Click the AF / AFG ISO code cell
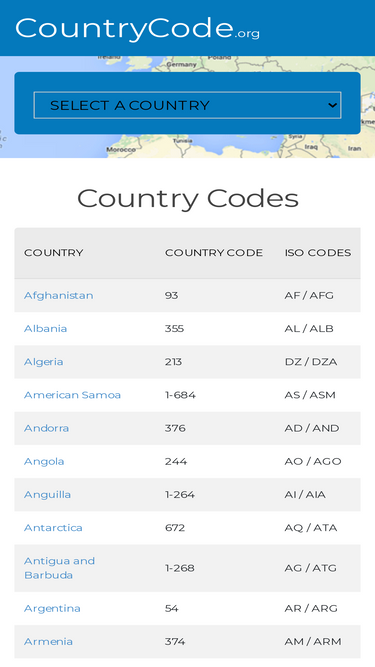 click(309, 295)
